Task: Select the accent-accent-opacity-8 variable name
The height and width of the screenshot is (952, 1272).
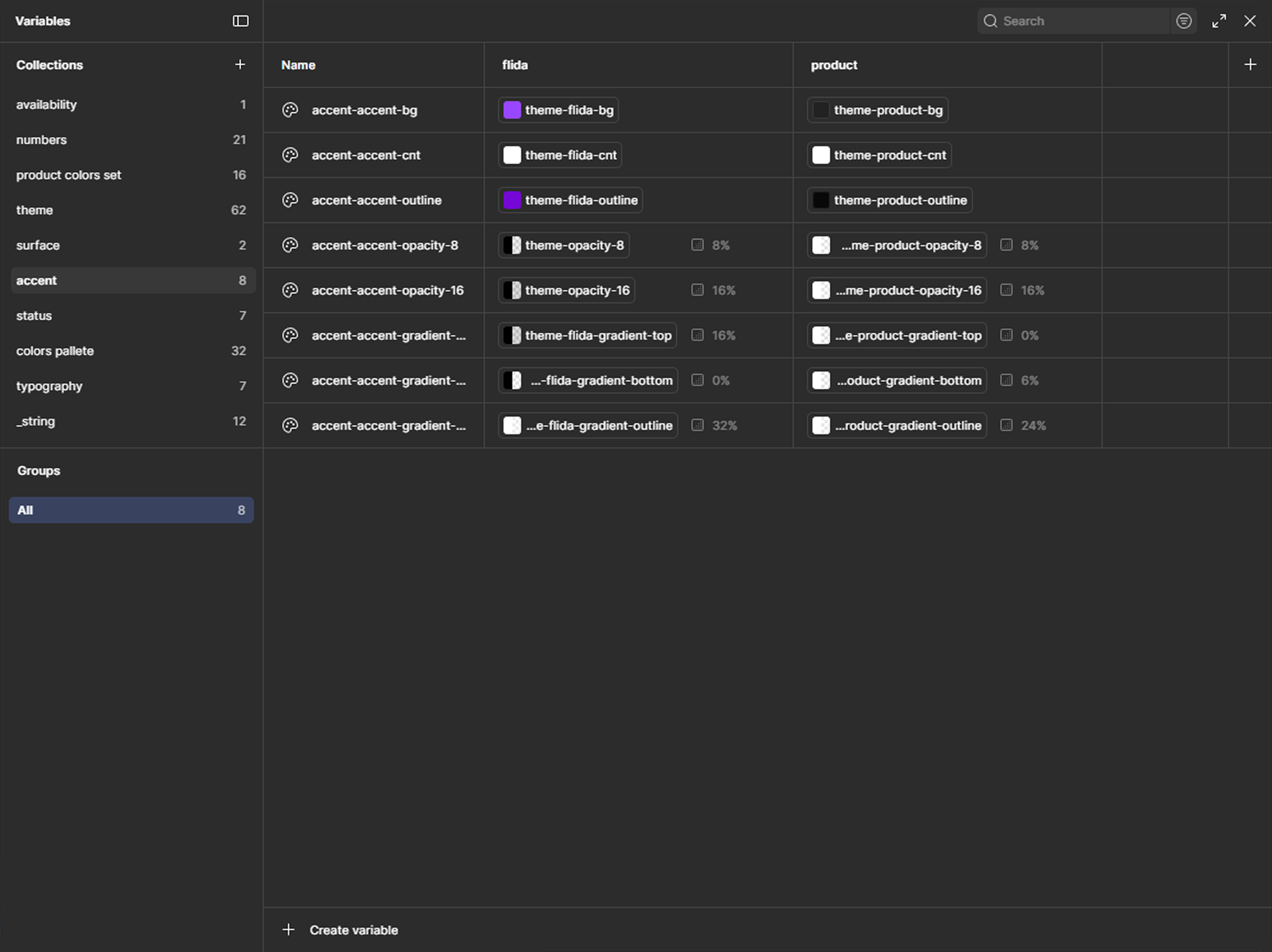Action: (x=385, y=245)
